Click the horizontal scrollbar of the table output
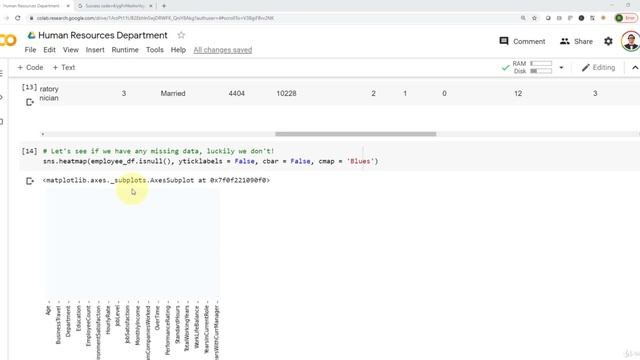The height and width of the screenshot is (360, 640). click(356, 134)
